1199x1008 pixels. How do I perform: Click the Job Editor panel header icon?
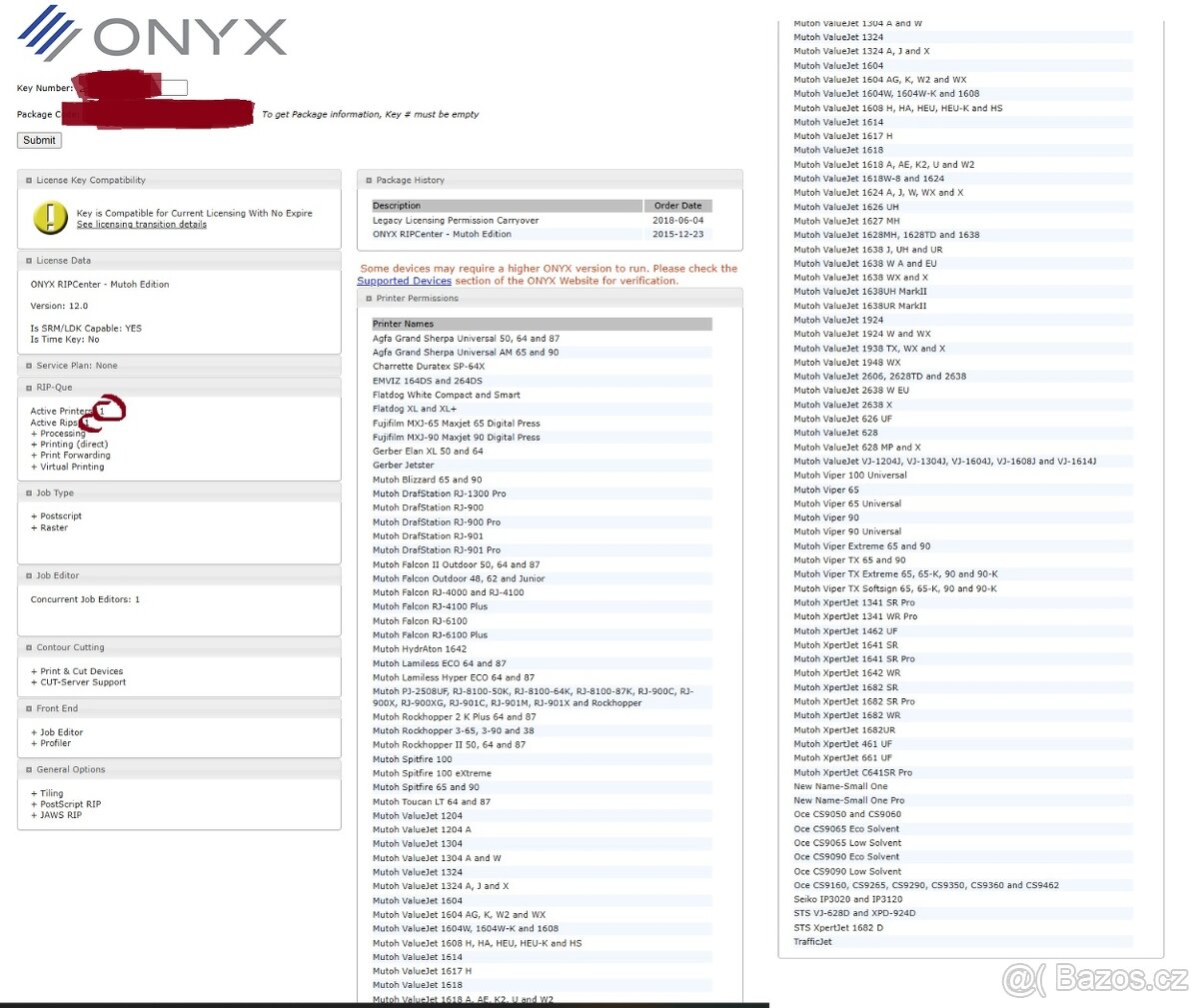29,576
